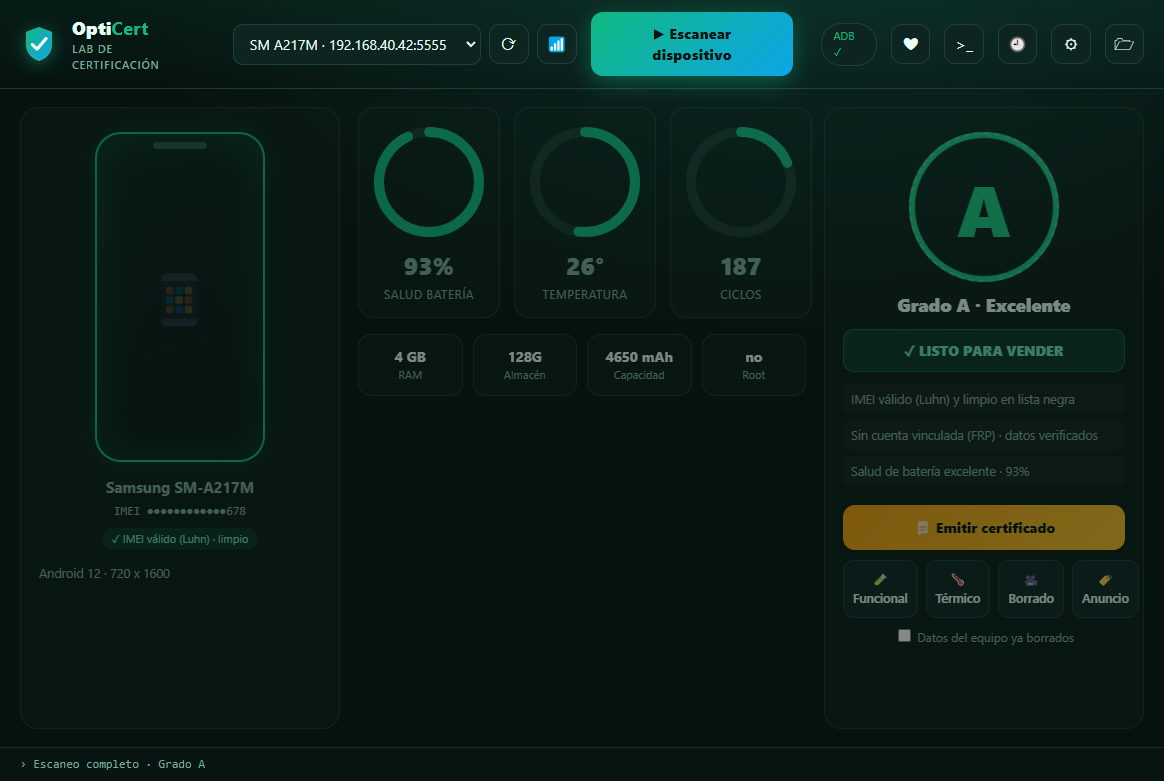Click 'Grado A · Excelente' heading
The height and width of the screenshot is (781, 1164).
point(984,306)
